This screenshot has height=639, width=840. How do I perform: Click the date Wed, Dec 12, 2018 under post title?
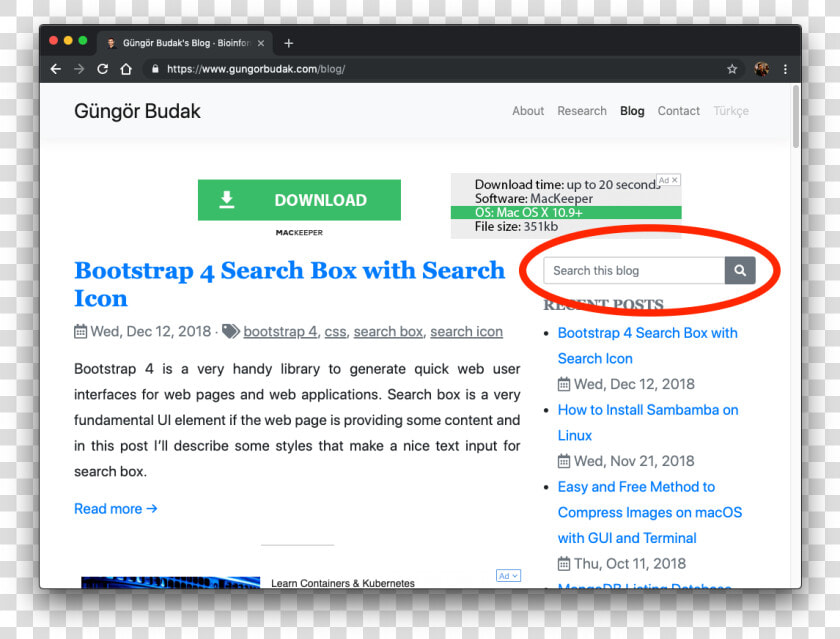click(x=151, y=332)
